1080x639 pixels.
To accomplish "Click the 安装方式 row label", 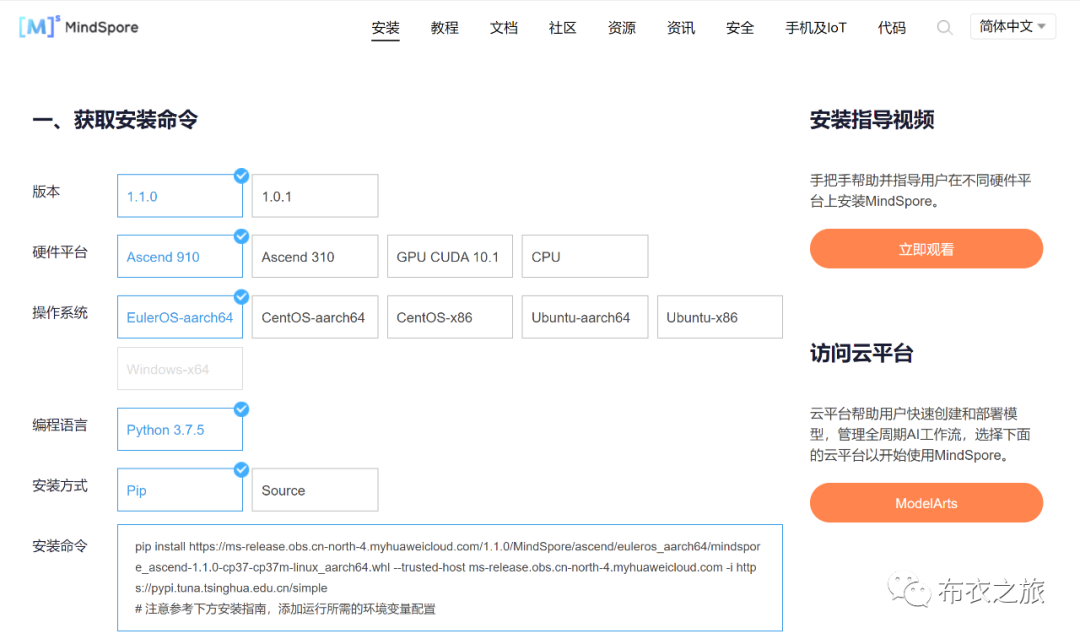I will coord(60,485).
